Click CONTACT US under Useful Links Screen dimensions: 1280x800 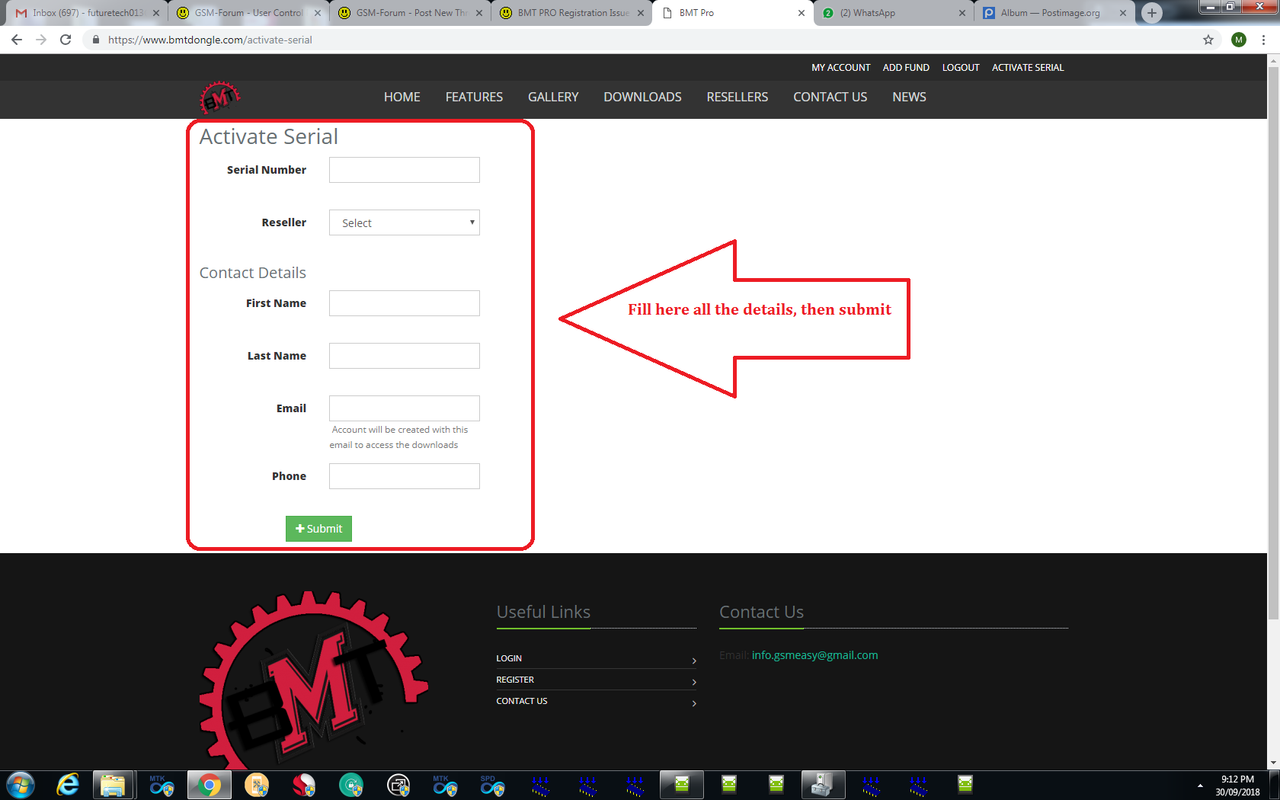(522, 701)
